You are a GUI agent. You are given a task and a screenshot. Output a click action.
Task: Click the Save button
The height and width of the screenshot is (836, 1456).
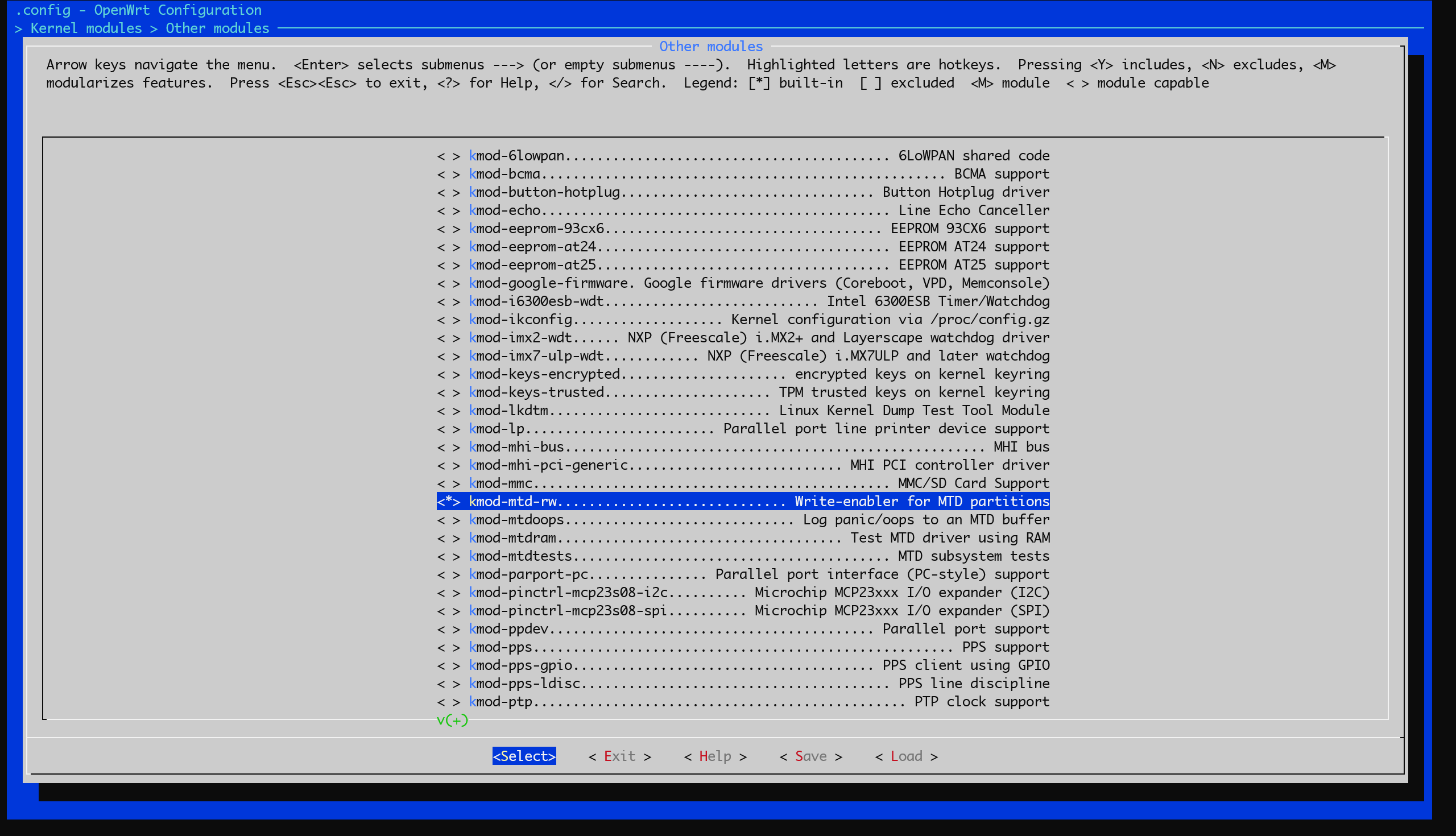(x=810, y=756)
